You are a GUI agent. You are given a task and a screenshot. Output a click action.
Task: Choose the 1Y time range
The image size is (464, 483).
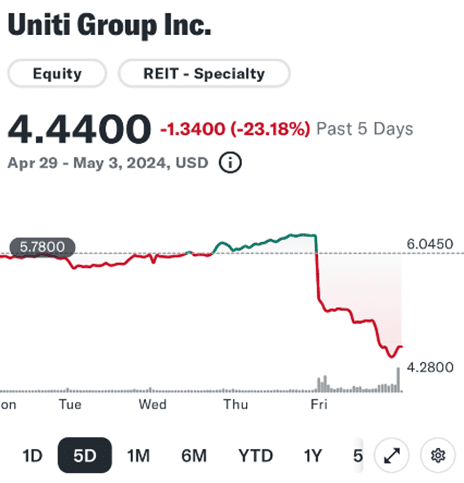(x=313, y=456)
